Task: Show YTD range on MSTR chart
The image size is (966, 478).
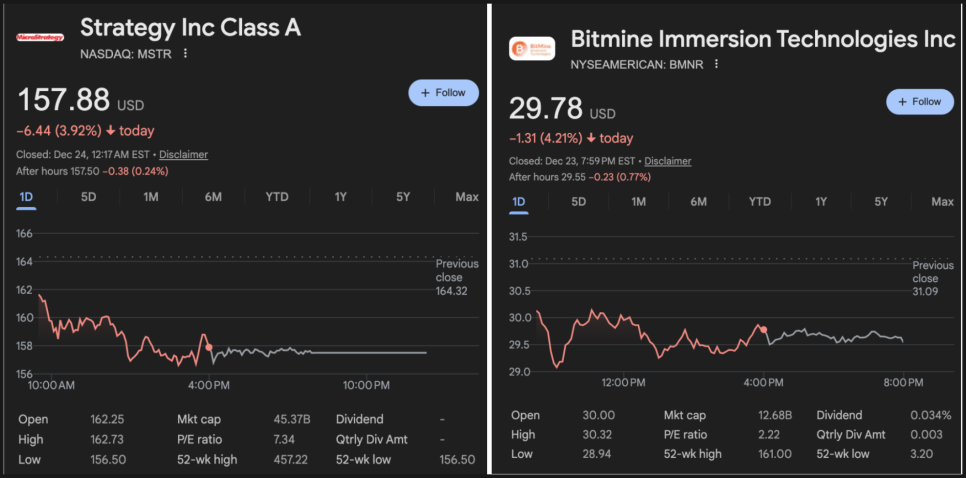Action: 277,197
